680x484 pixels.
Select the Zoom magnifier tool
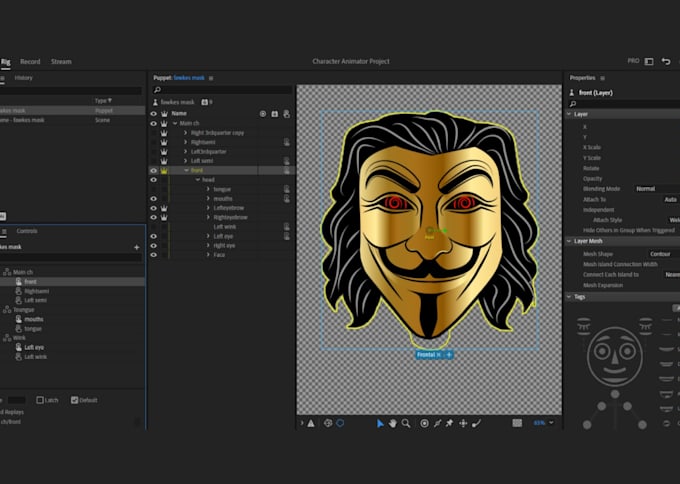[406, 423]
